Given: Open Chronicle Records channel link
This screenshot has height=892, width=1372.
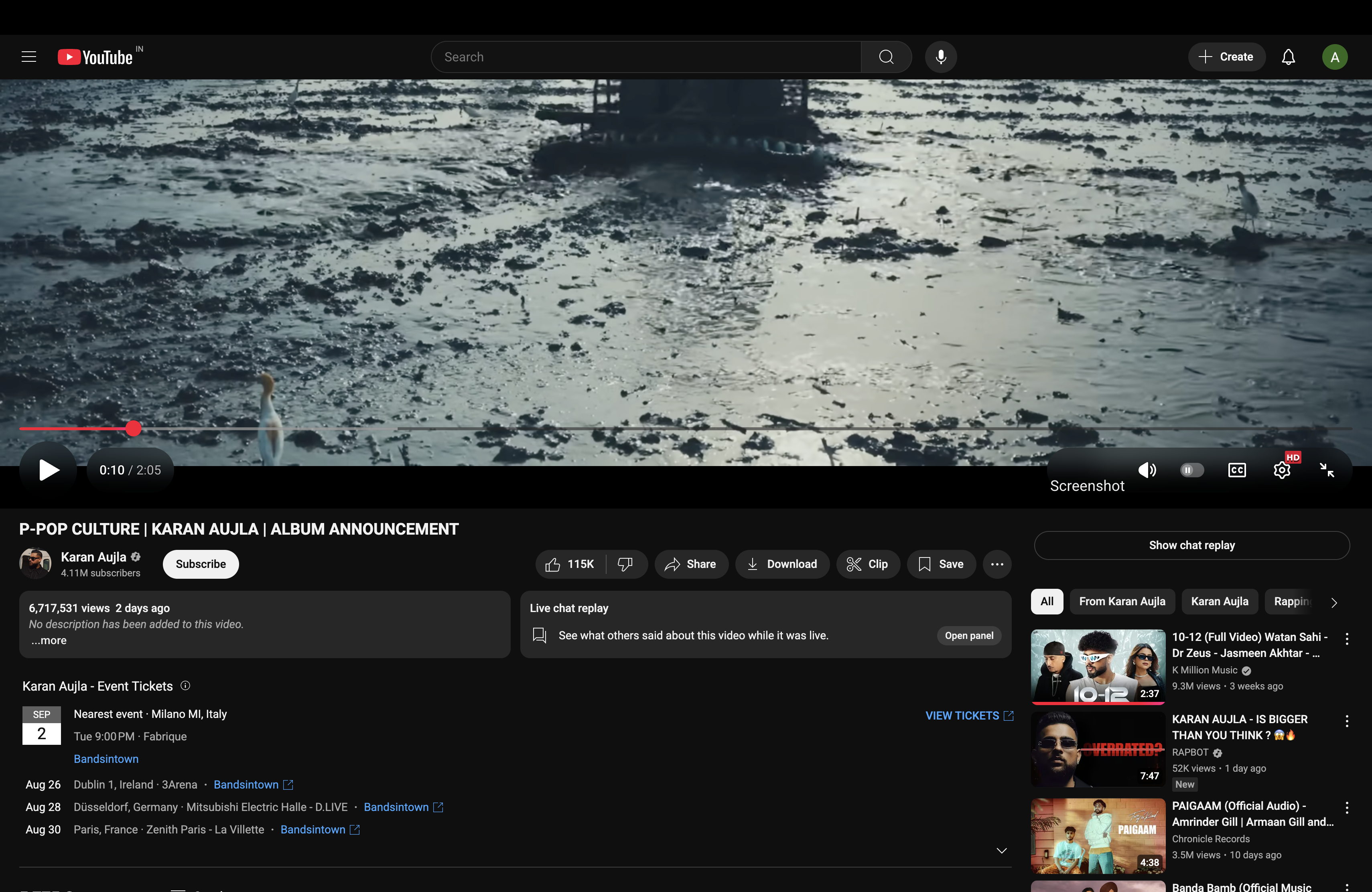Looking at the screenshot, I should coord(1211,839).
